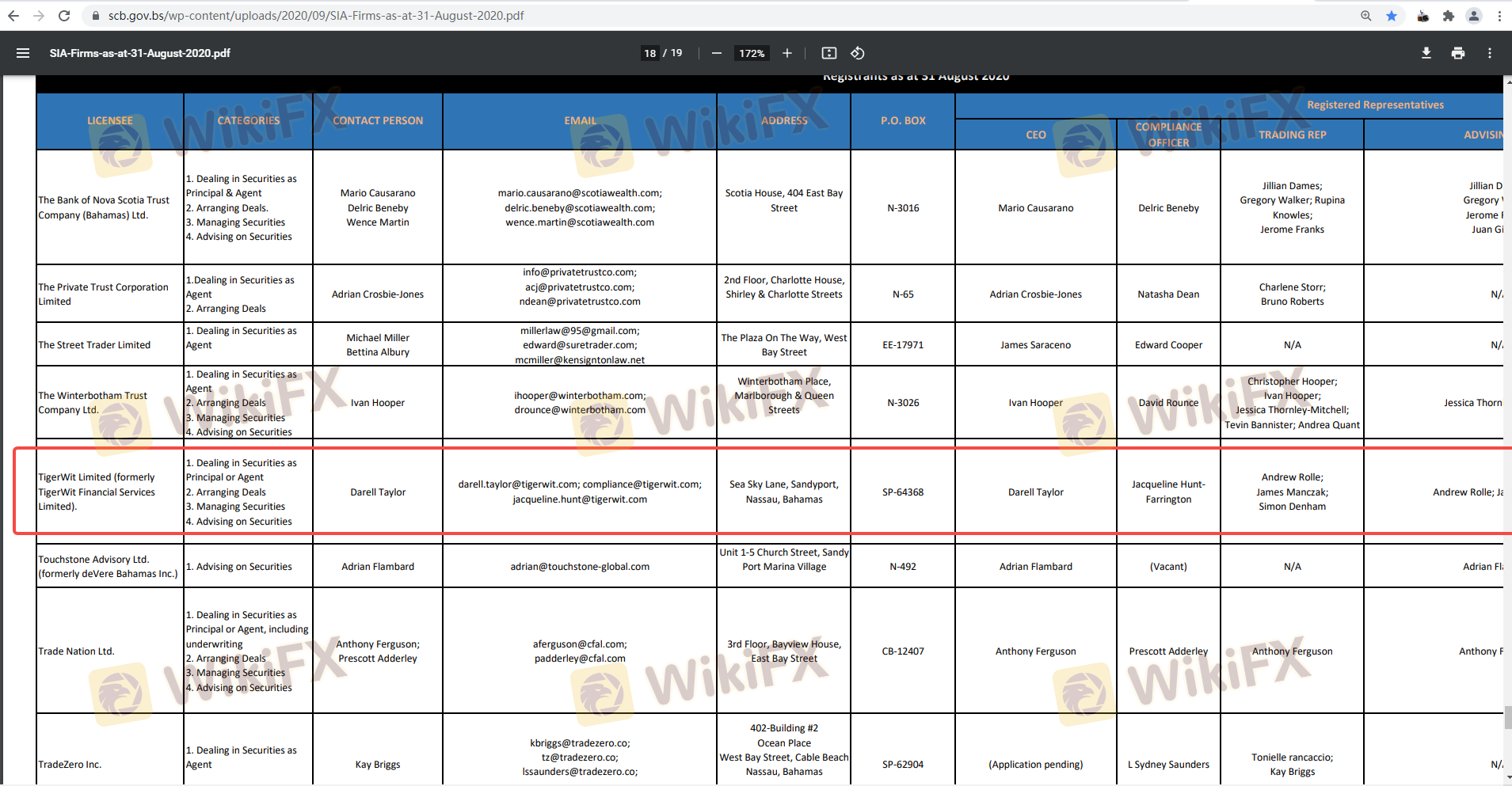Click the 172% zoom level field
This screenshot has height=786, width=1512.
[x=752, y=53]
